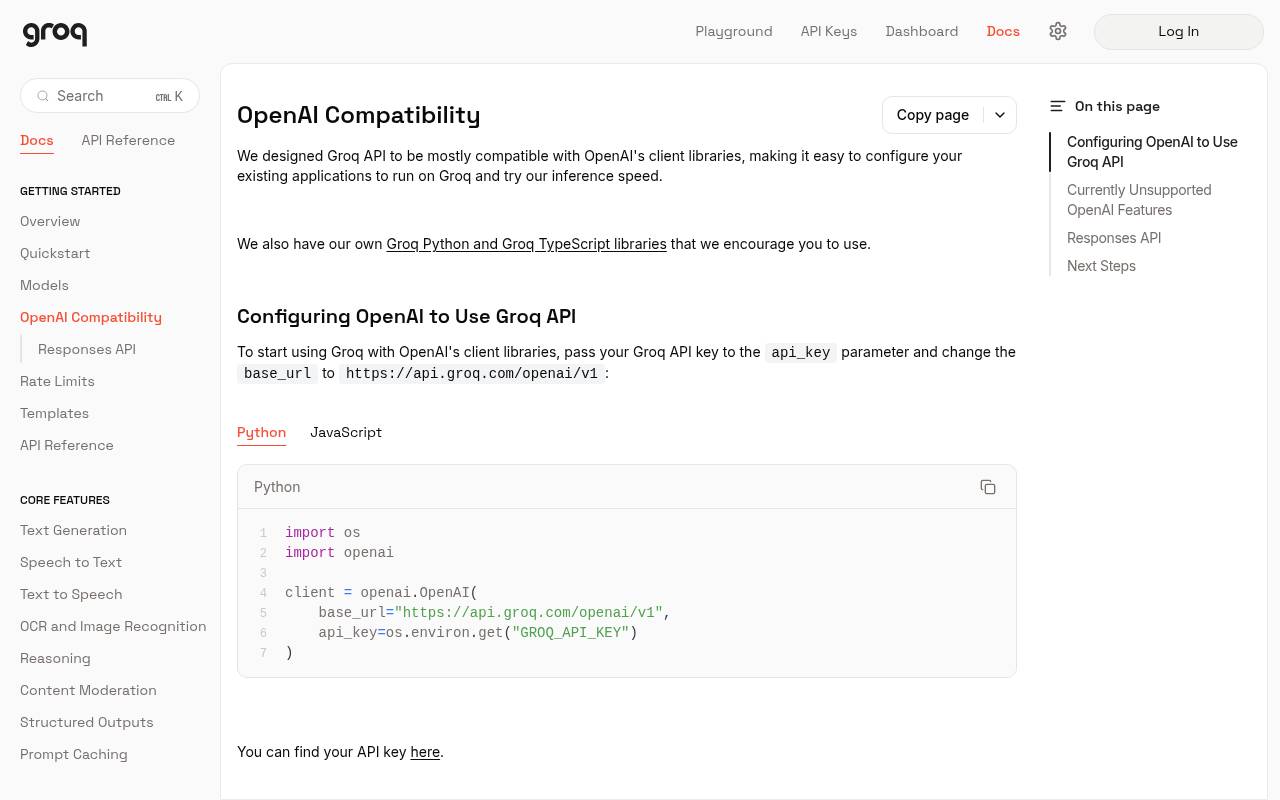This screenshot has height=800, width=1280.
Task: Open the Text to Speech docs page
Action: [x=71, y=594]
